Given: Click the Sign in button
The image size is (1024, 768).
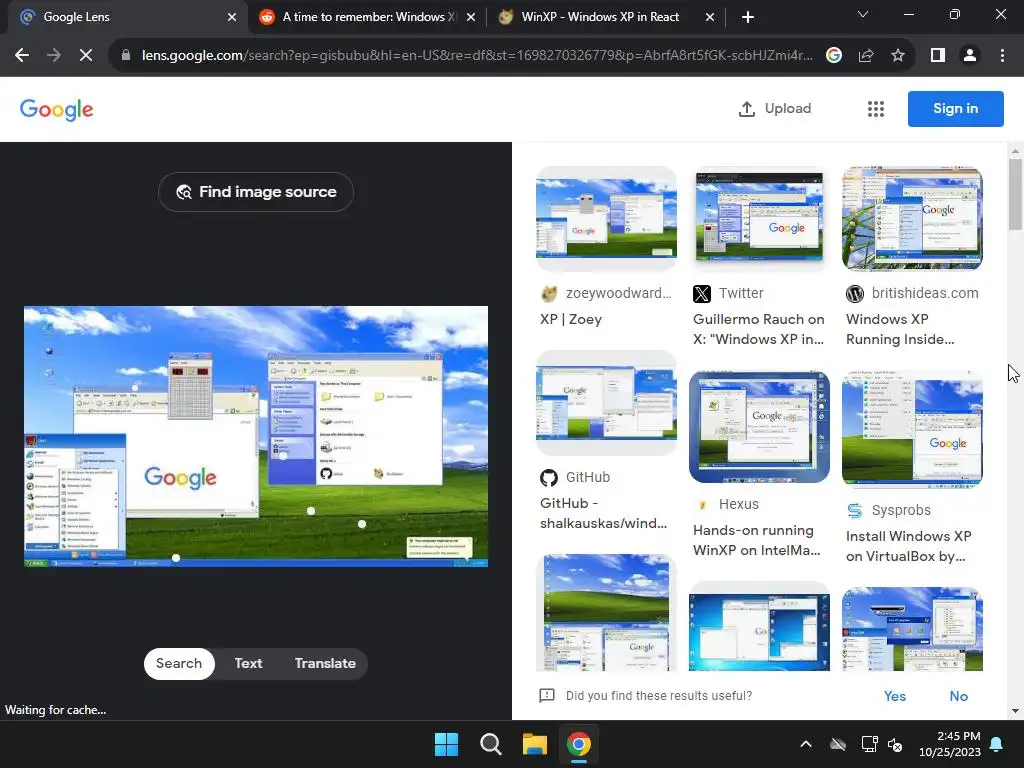Looking at the screenshot, I should coord(955,109).
